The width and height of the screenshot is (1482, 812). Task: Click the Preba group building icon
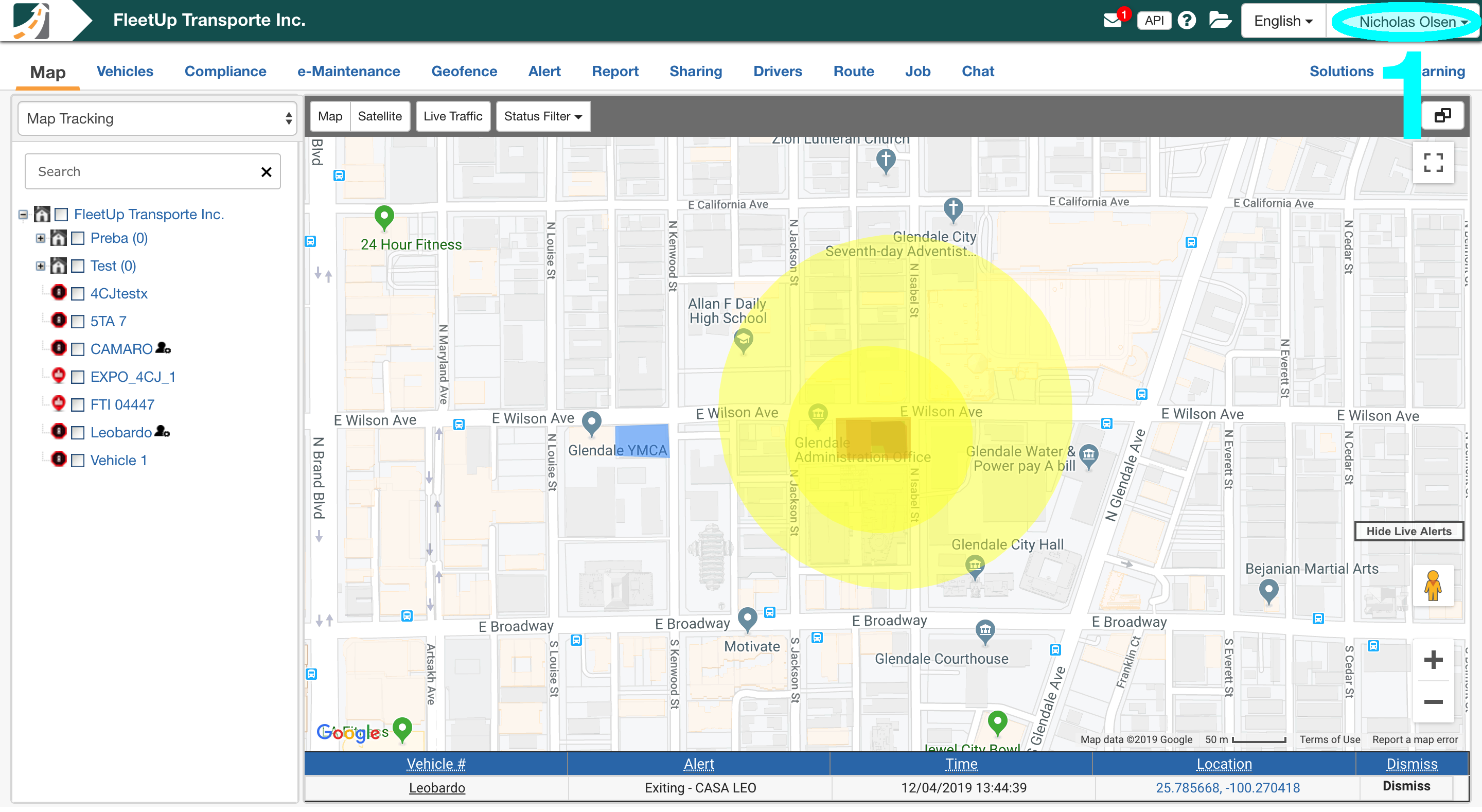tap(59, 237)
